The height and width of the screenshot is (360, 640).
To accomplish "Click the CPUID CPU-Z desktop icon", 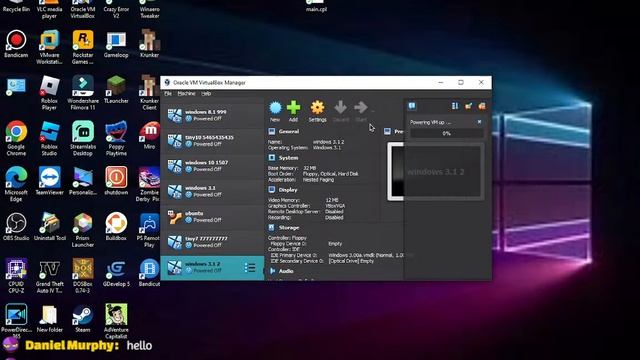I will coord(16,276).
